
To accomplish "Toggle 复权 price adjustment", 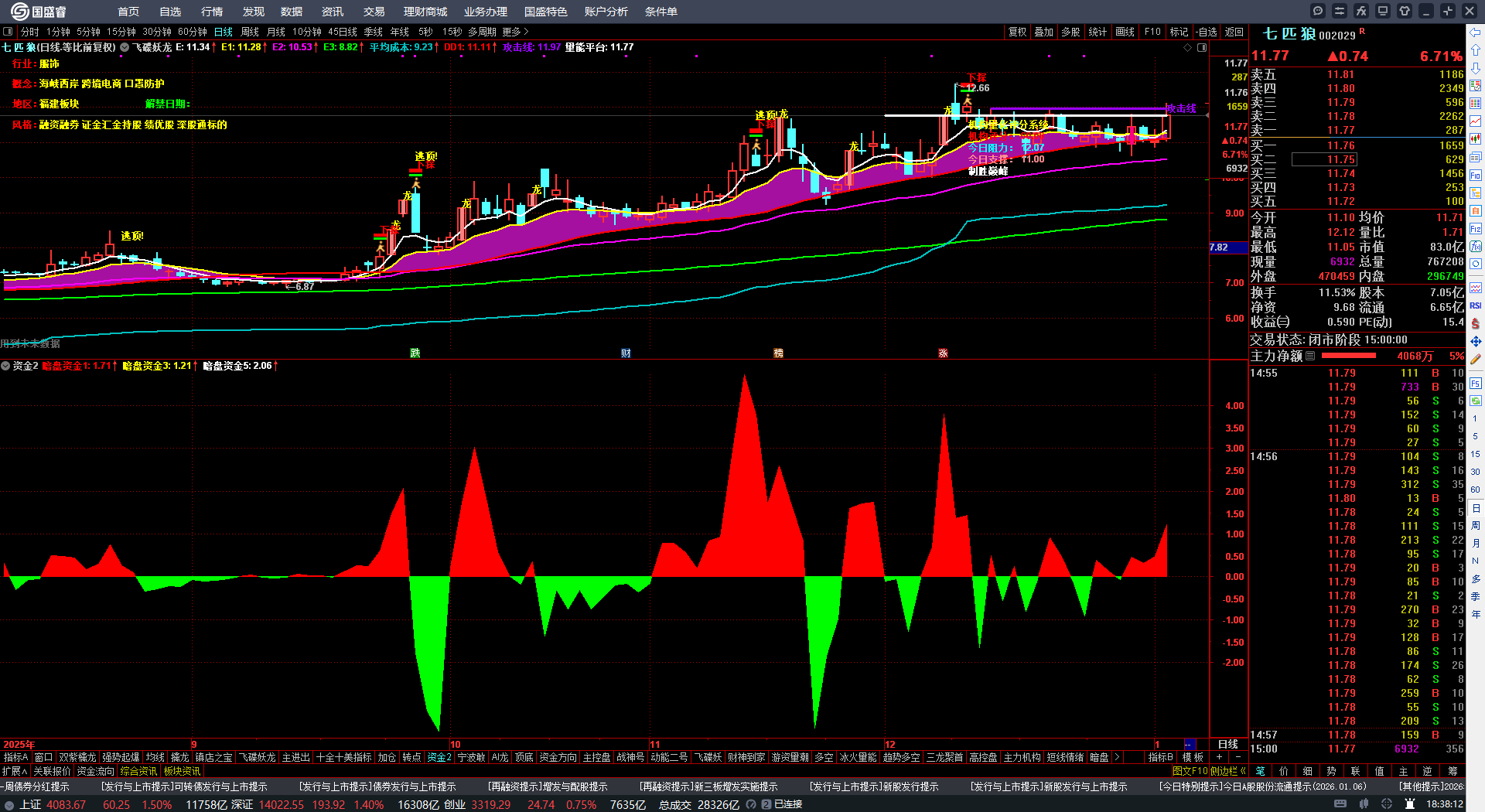I will pos(1017,32).
